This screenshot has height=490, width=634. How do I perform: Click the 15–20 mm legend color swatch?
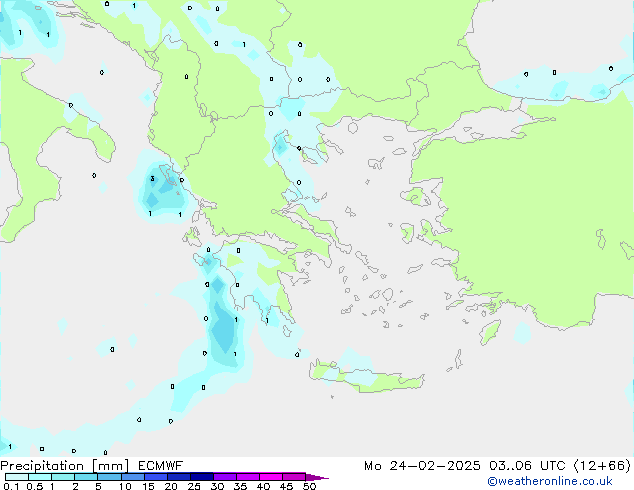click(x=155, y=477)
